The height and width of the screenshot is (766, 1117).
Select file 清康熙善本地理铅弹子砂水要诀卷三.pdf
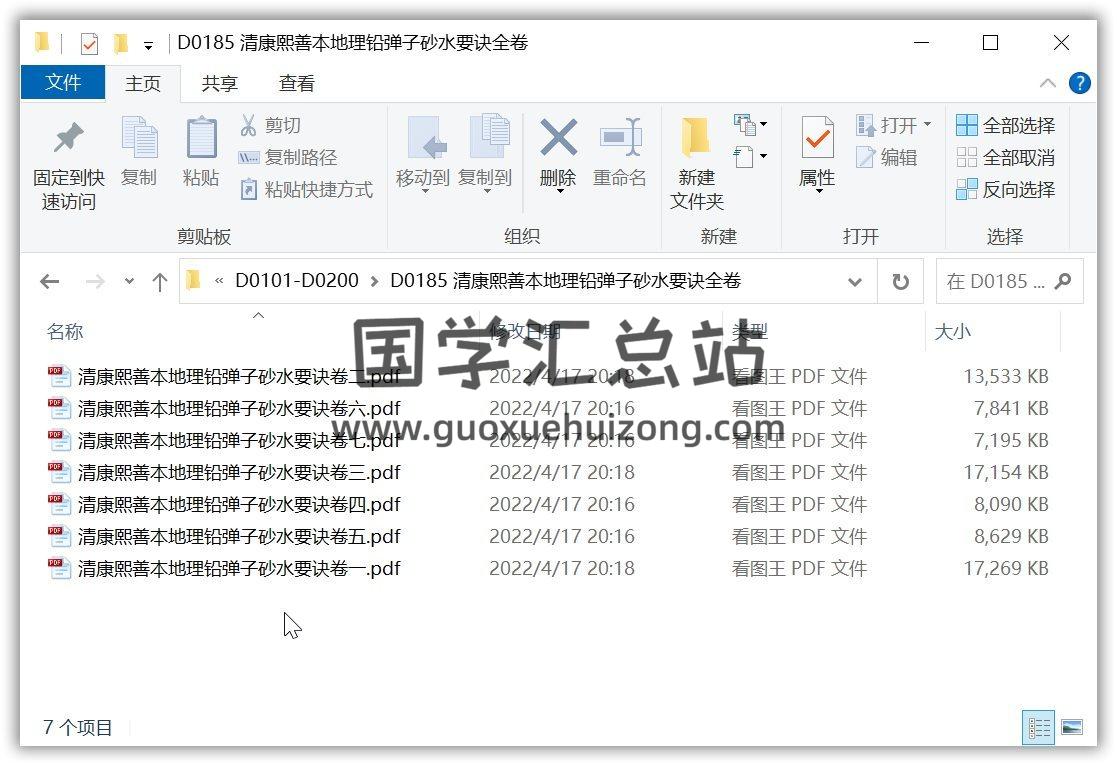coord(239,472)
